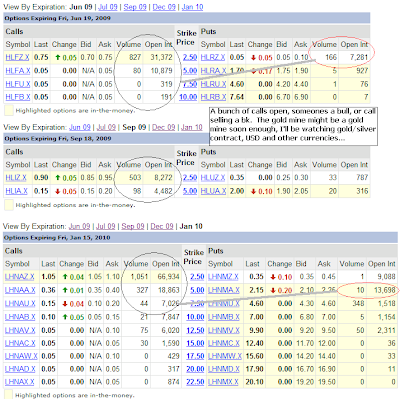
Task: Open the HLFA.X call option symbol
Action: 18,71
